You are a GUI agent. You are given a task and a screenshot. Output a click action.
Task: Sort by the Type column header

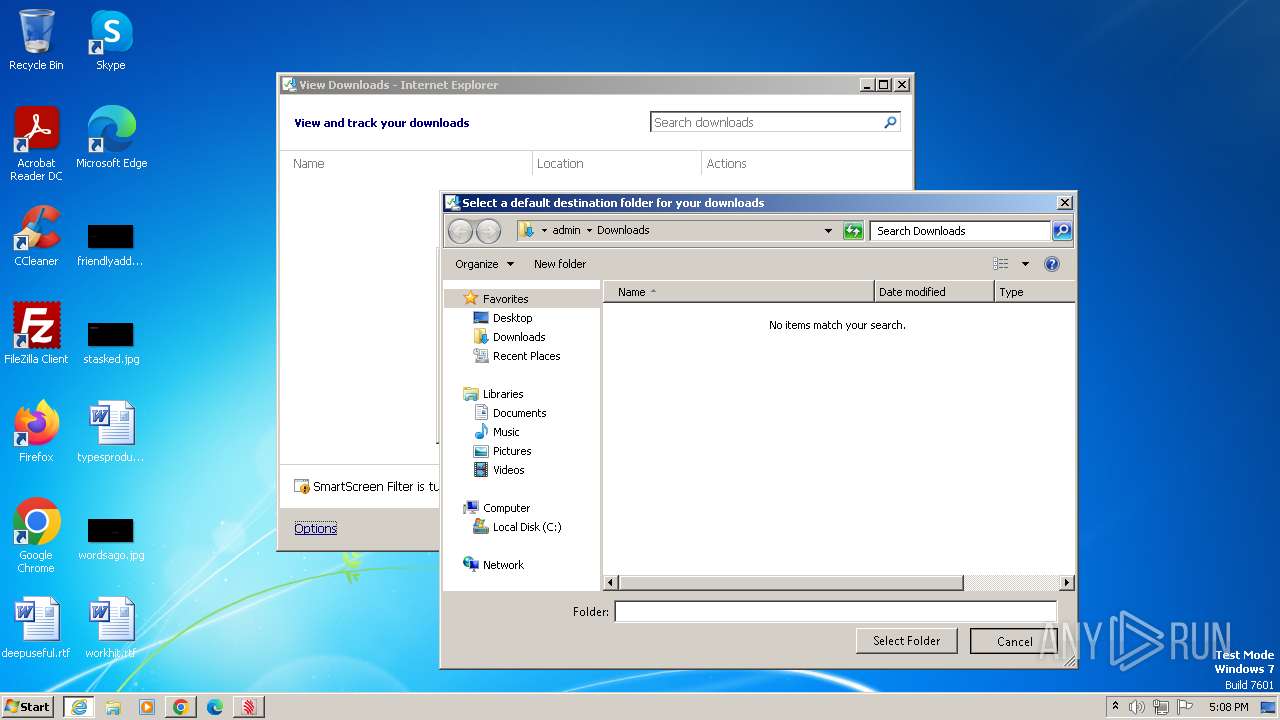tap(1035, 292)
